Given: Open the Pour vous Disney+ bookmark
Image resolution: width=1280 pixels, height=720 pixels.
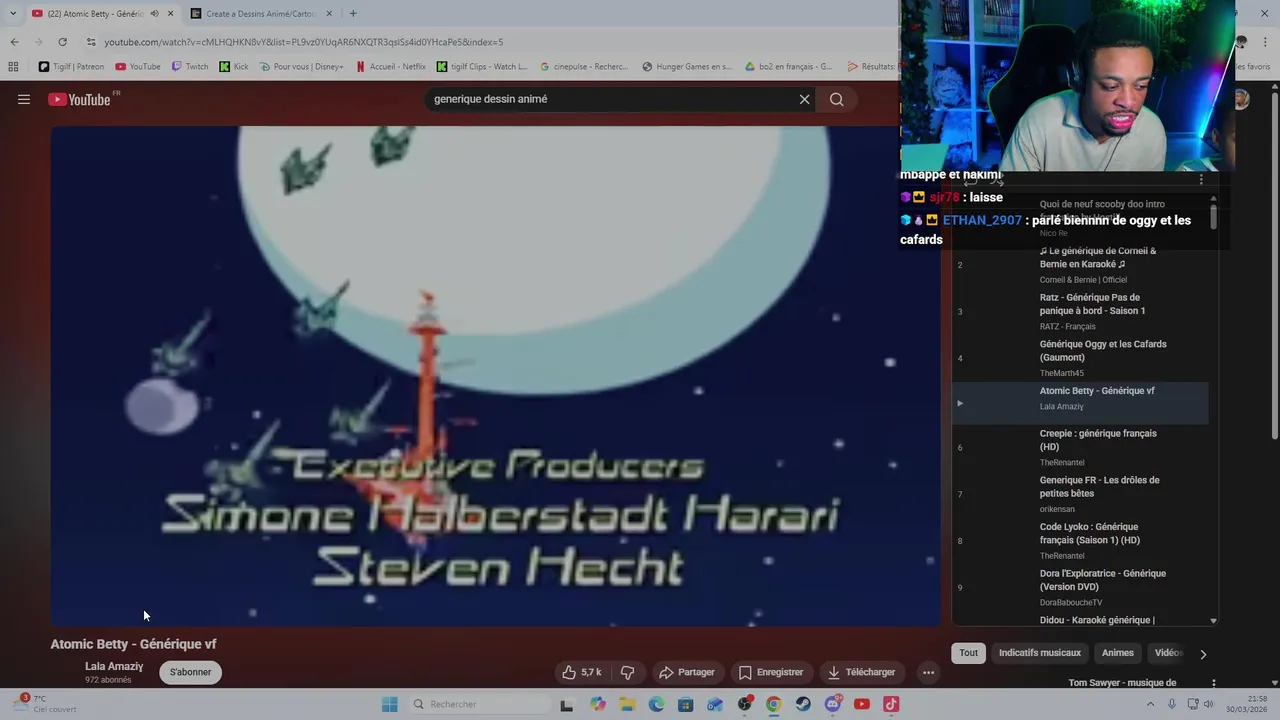Looking at the screenshot, I should coord(301,67).
